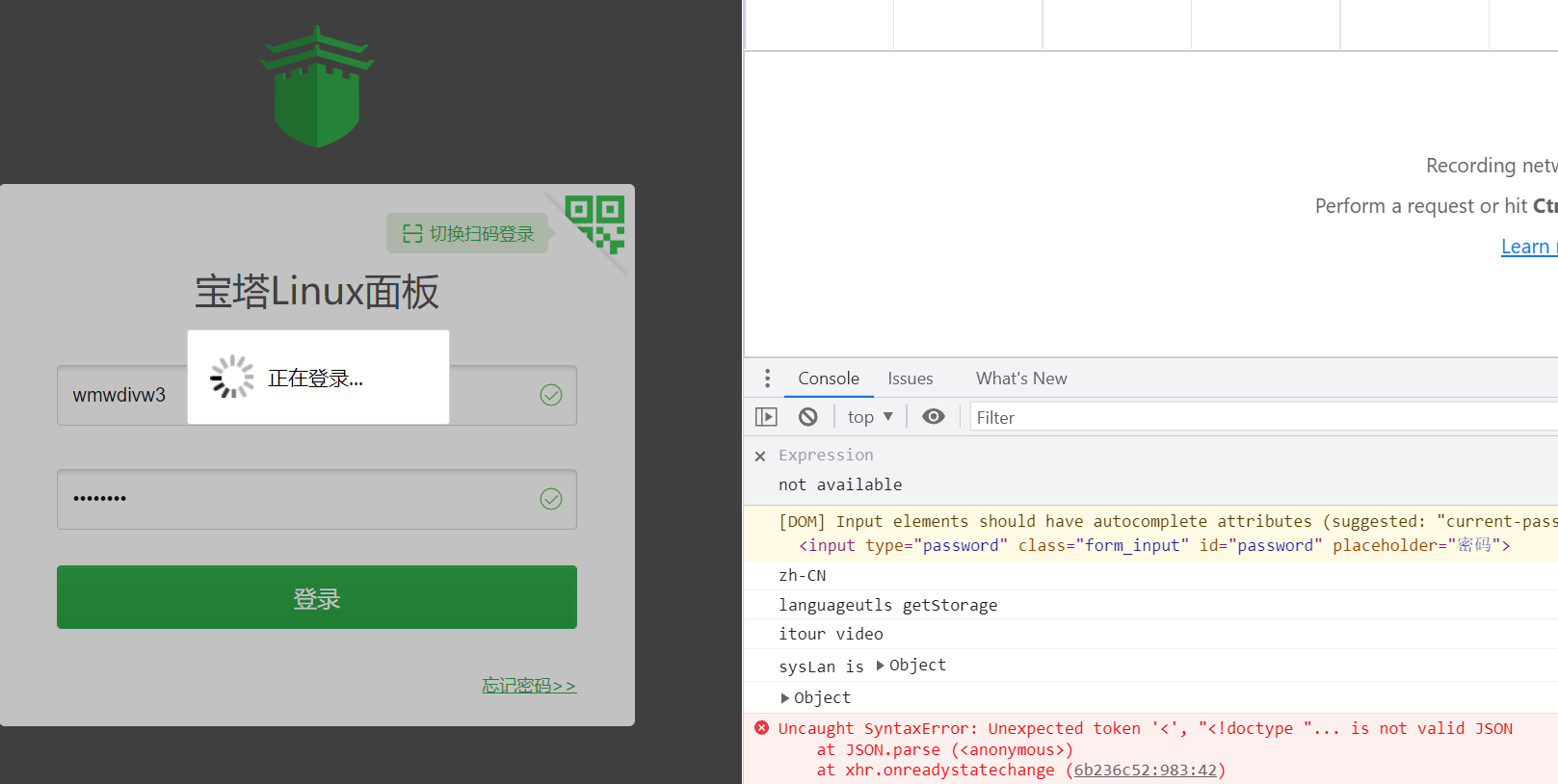Open the top JavaScript context dropdown
Viewport: 1558px width, 784px height.
(x=870, y=417)
